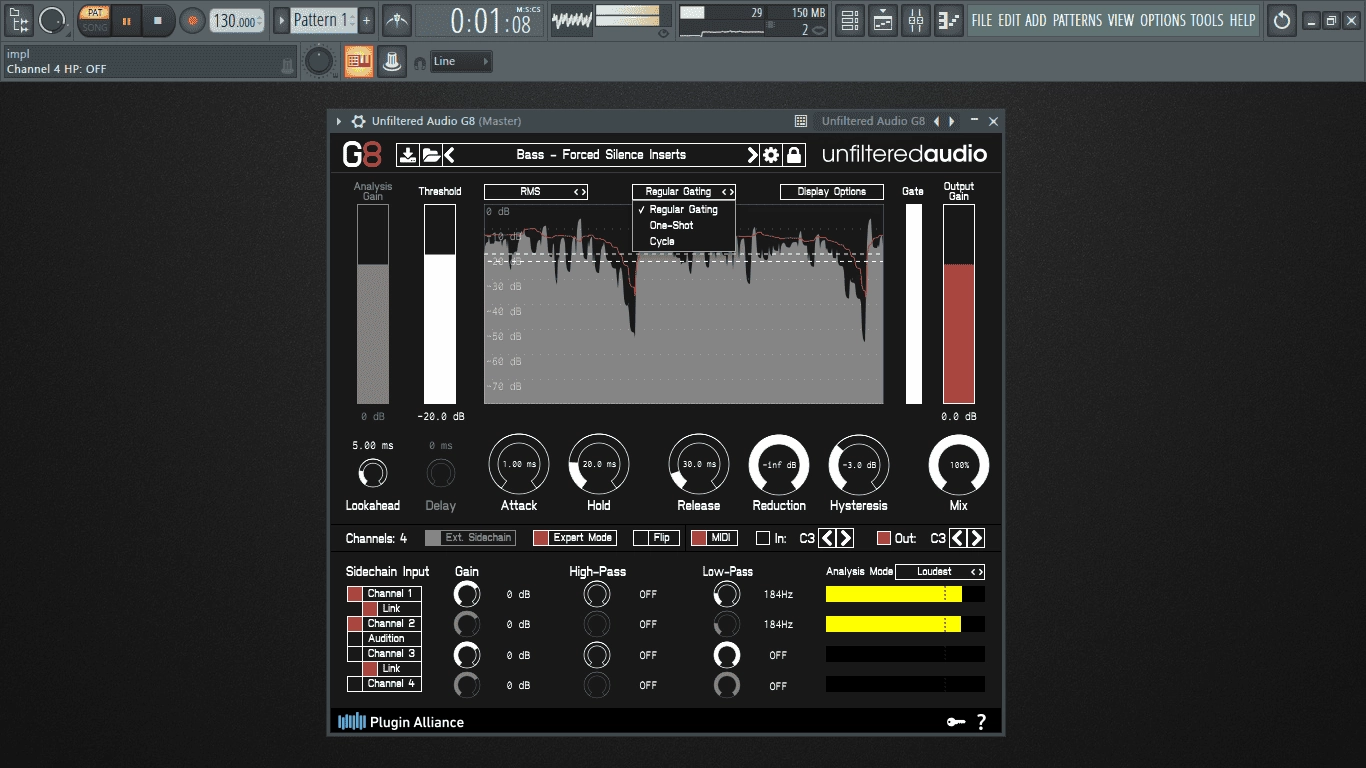The width and height of the screenshot is (1366, 768).
Task: Open the mixer faders view icon
Action: (x=916, y=20)
